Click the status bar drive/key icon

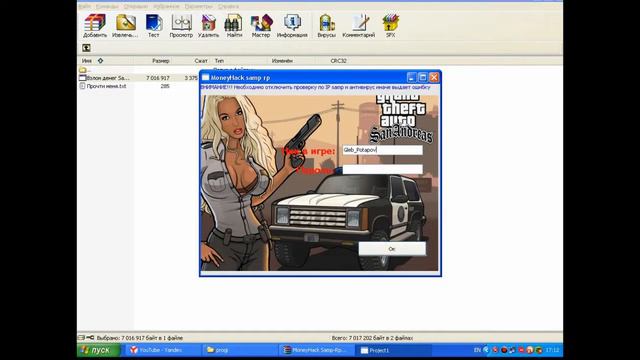(86, 338)
